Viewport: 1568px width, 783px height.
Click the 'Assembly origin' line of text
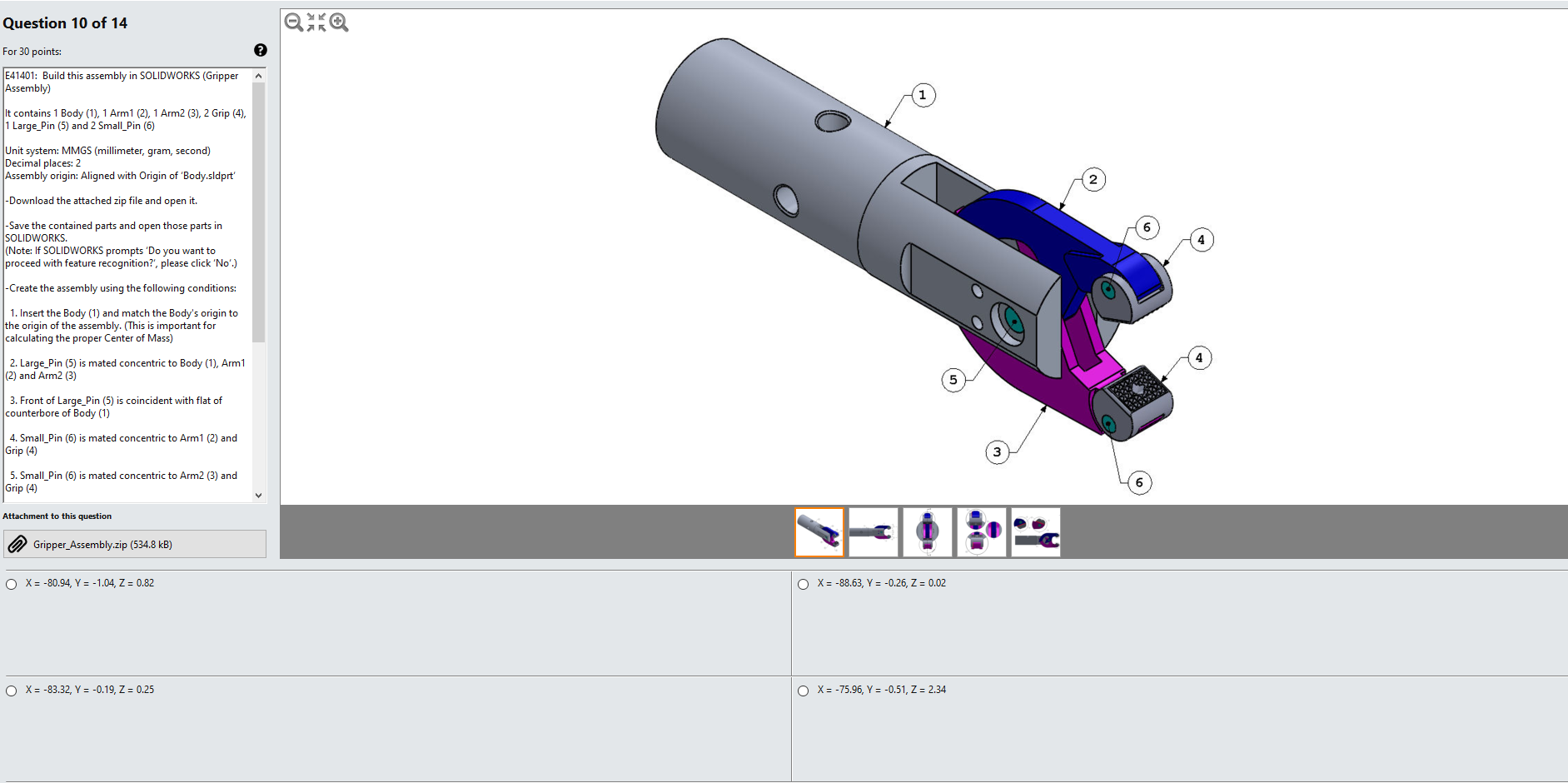point(120,176)
